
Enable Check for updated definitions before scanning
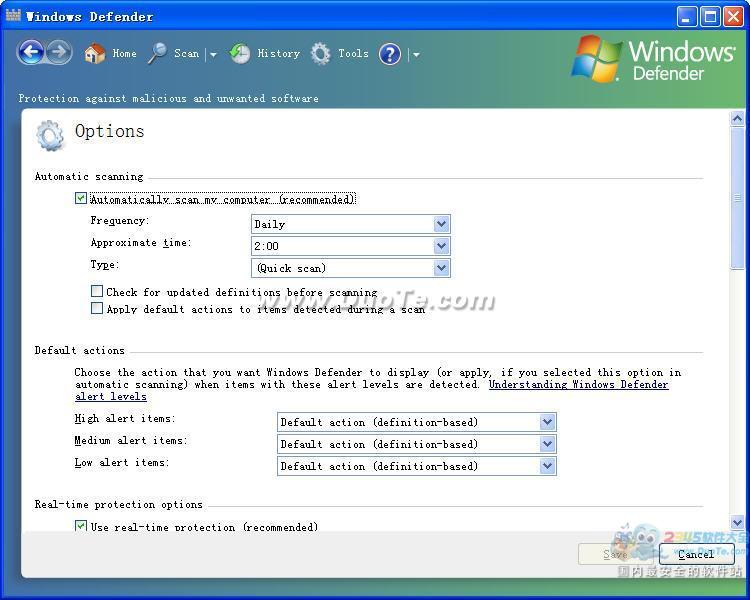pos(97,291)
